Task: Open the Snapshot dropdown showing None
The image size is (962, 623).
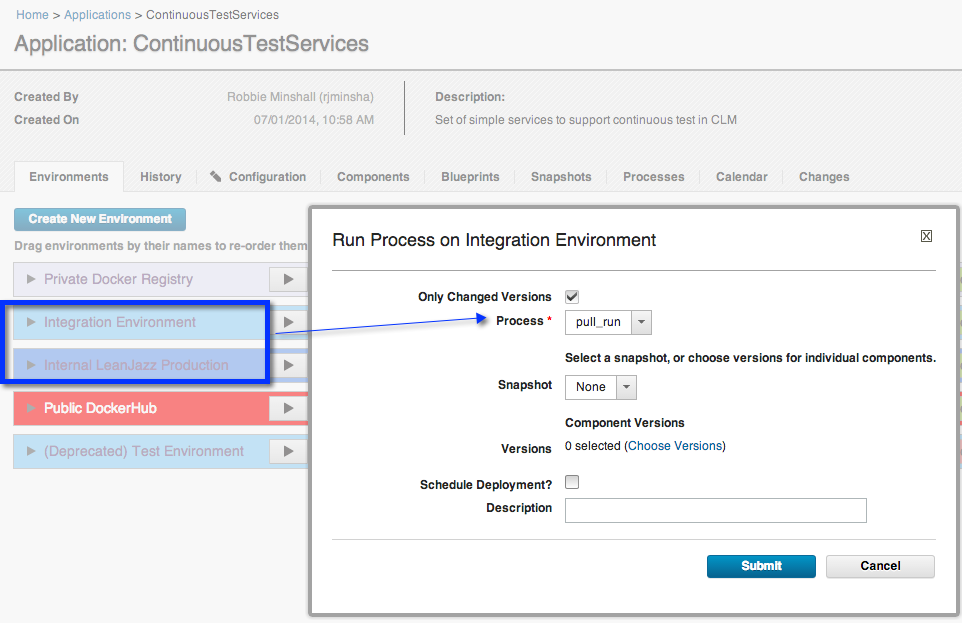Action: pos(625,387)
